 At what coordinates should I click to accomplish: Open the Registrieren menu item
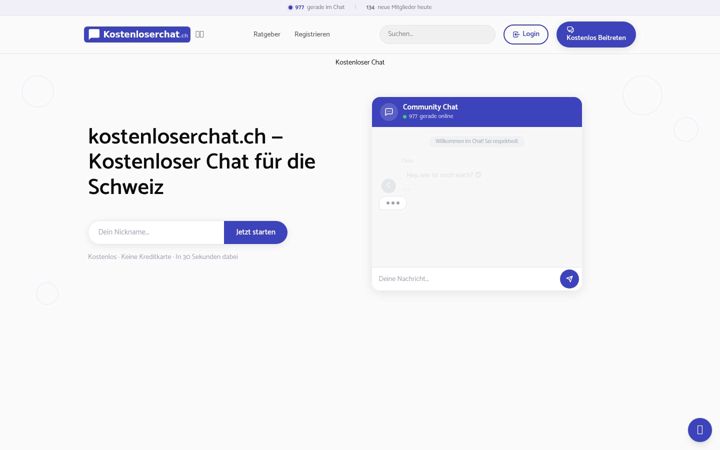pos(312,34)
